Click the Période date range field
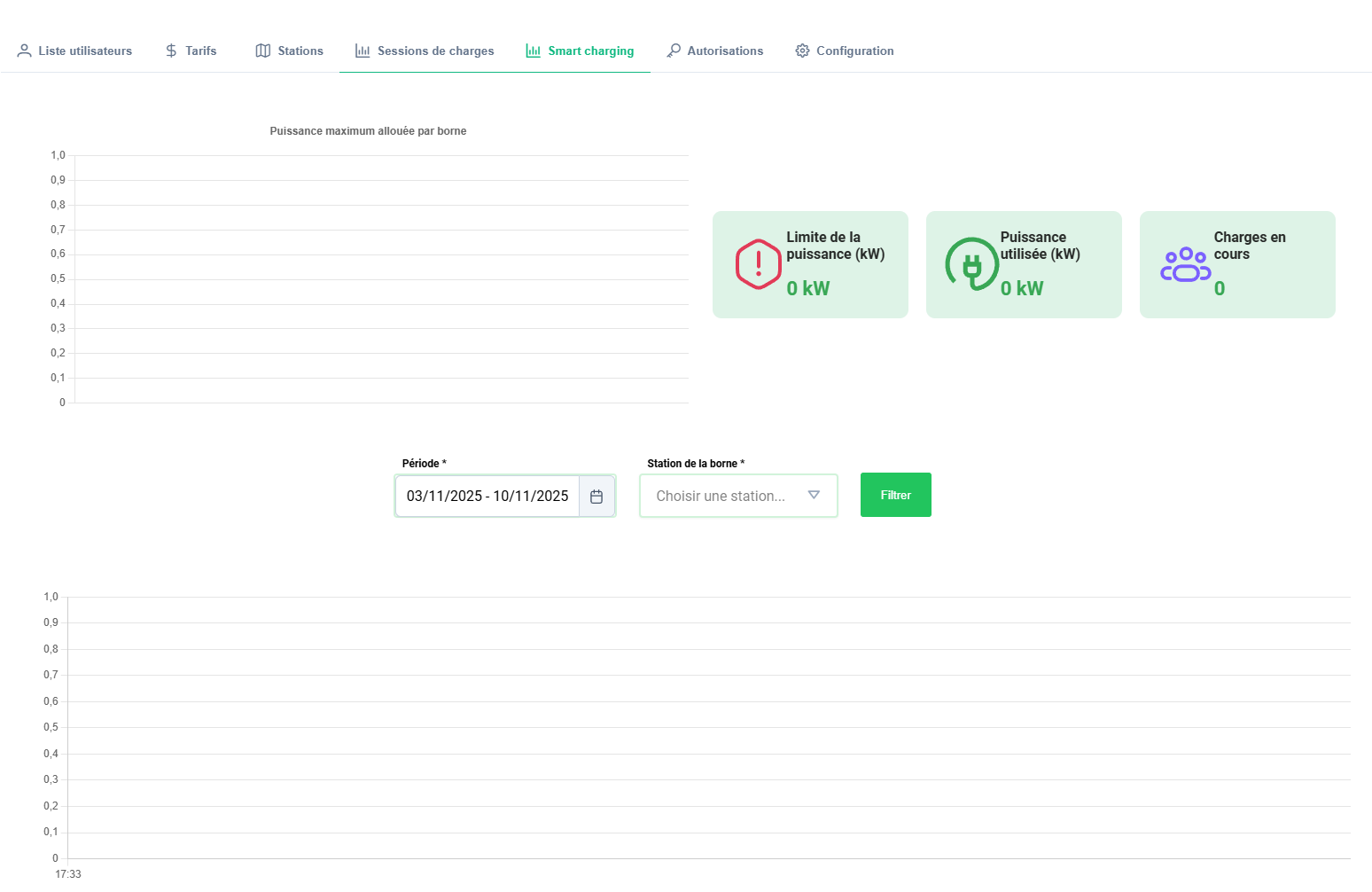This screenshot has height=892, width=1372. coord(487,497)
